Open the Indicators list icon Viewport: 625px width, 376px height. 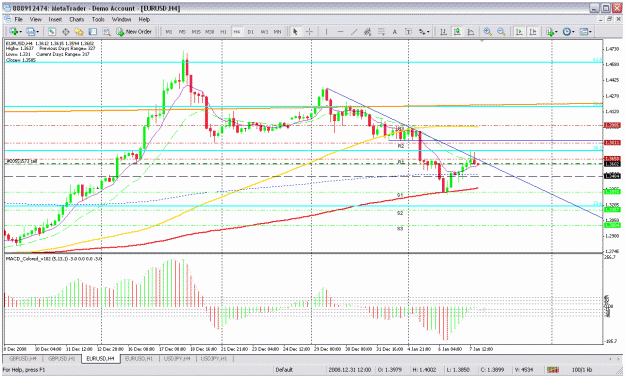(550, 31)
